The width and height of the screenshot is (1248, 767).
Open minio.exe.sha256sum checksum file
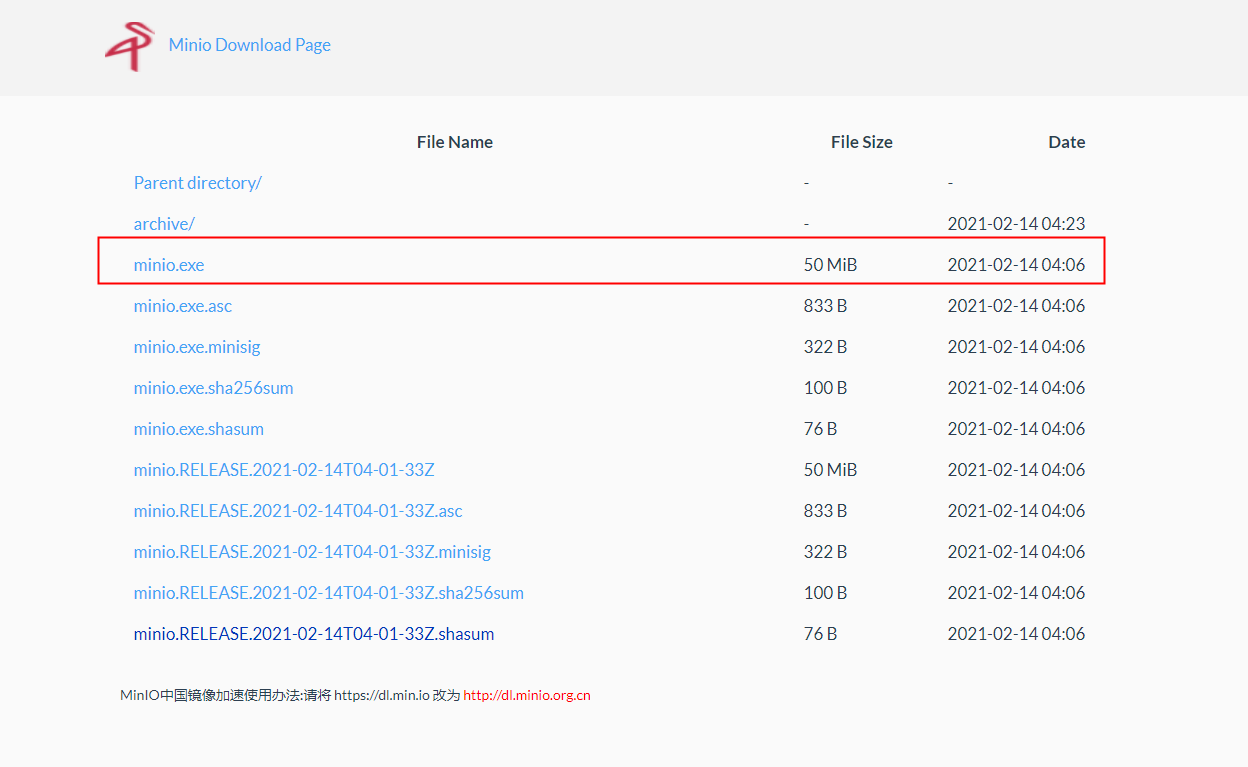(x=213, y=387)
